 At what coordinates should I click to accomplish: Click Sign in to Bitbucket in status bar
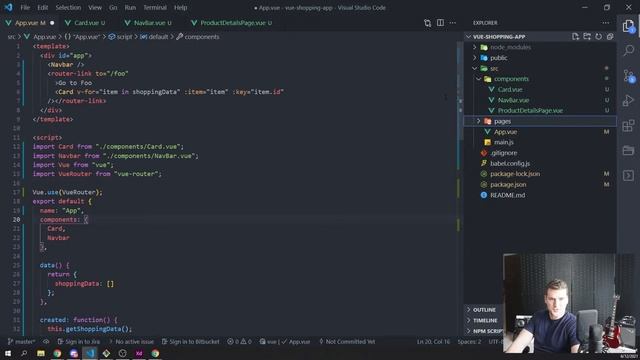(191, 342)
